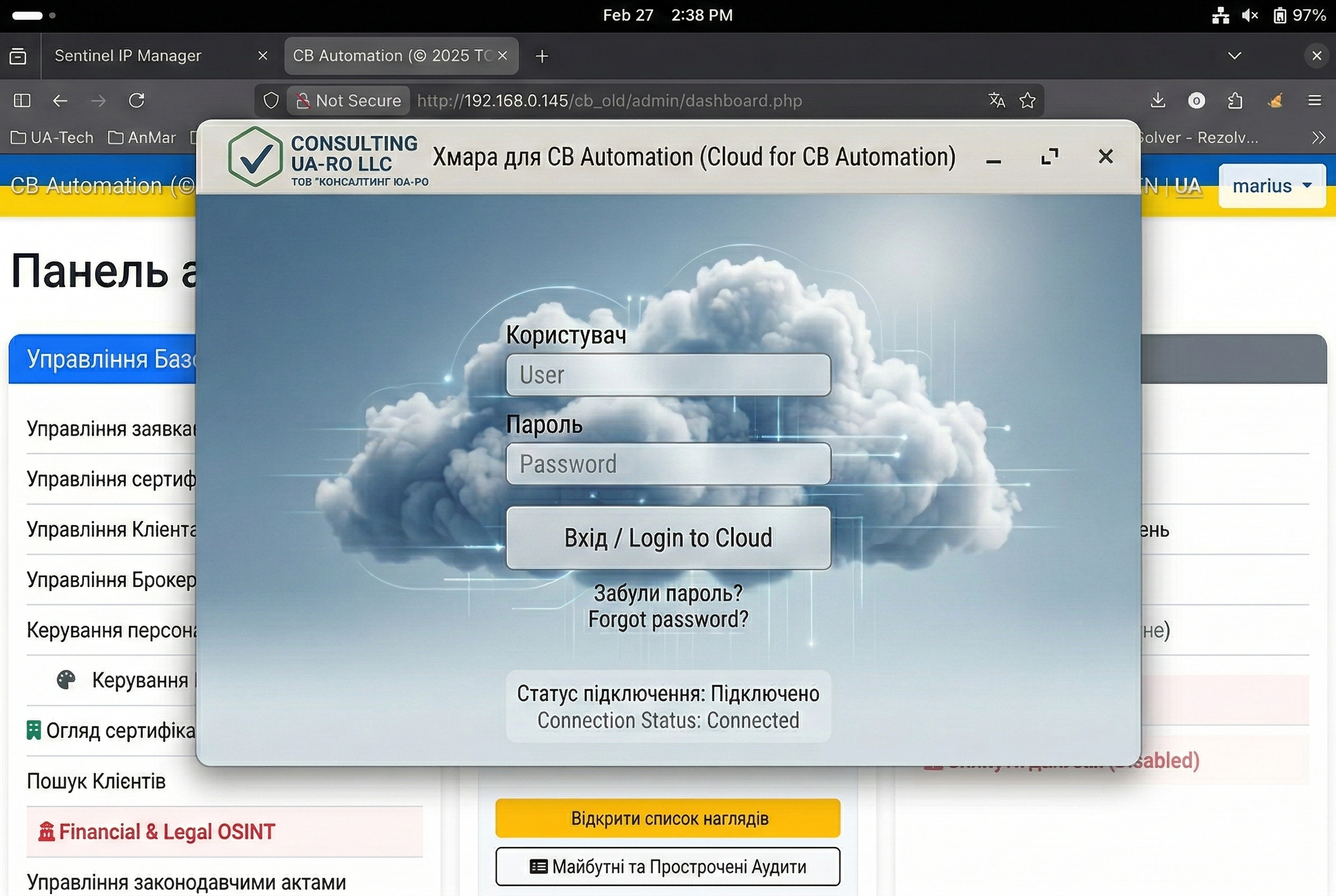
Task: Click inside the Password field
Action: (x=667, y=464)
